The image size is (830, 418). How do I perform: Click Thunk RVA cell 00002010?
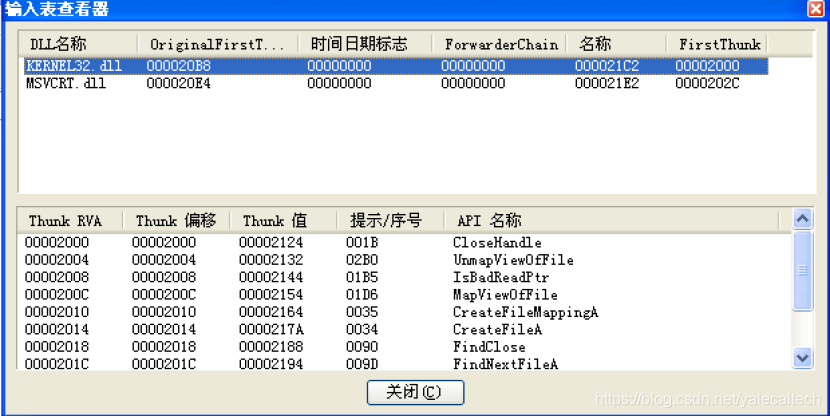(x=57, y=312)
